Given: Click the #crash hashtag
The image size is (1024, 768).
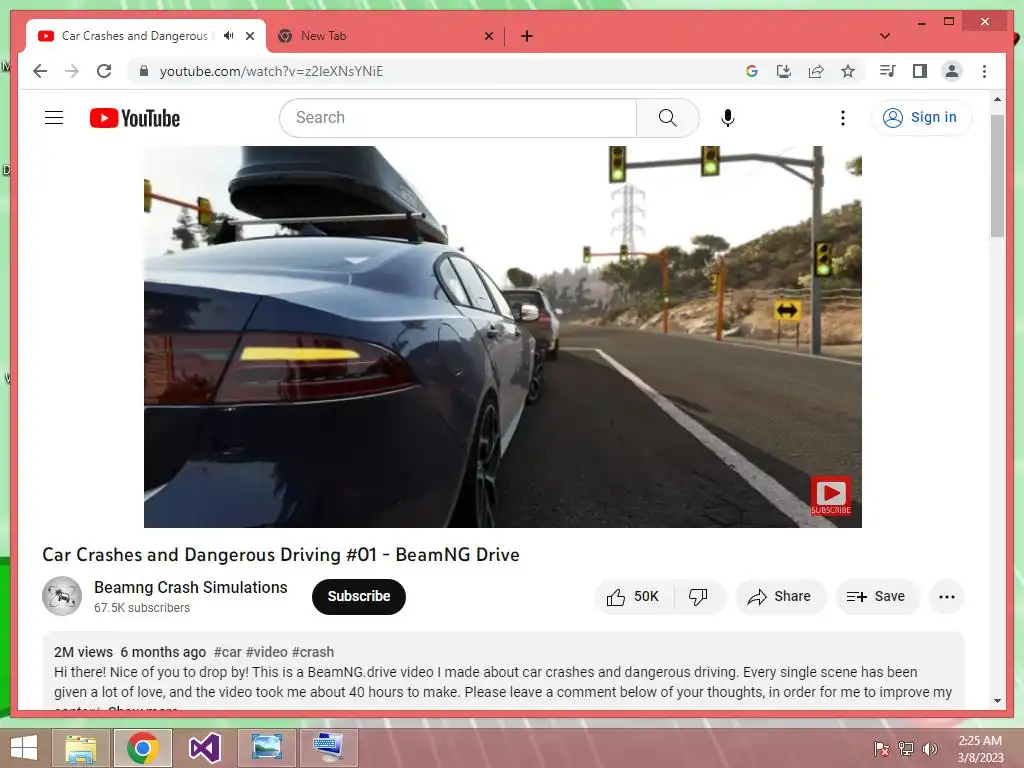Looking at the screenshot, I should point(313,652).
